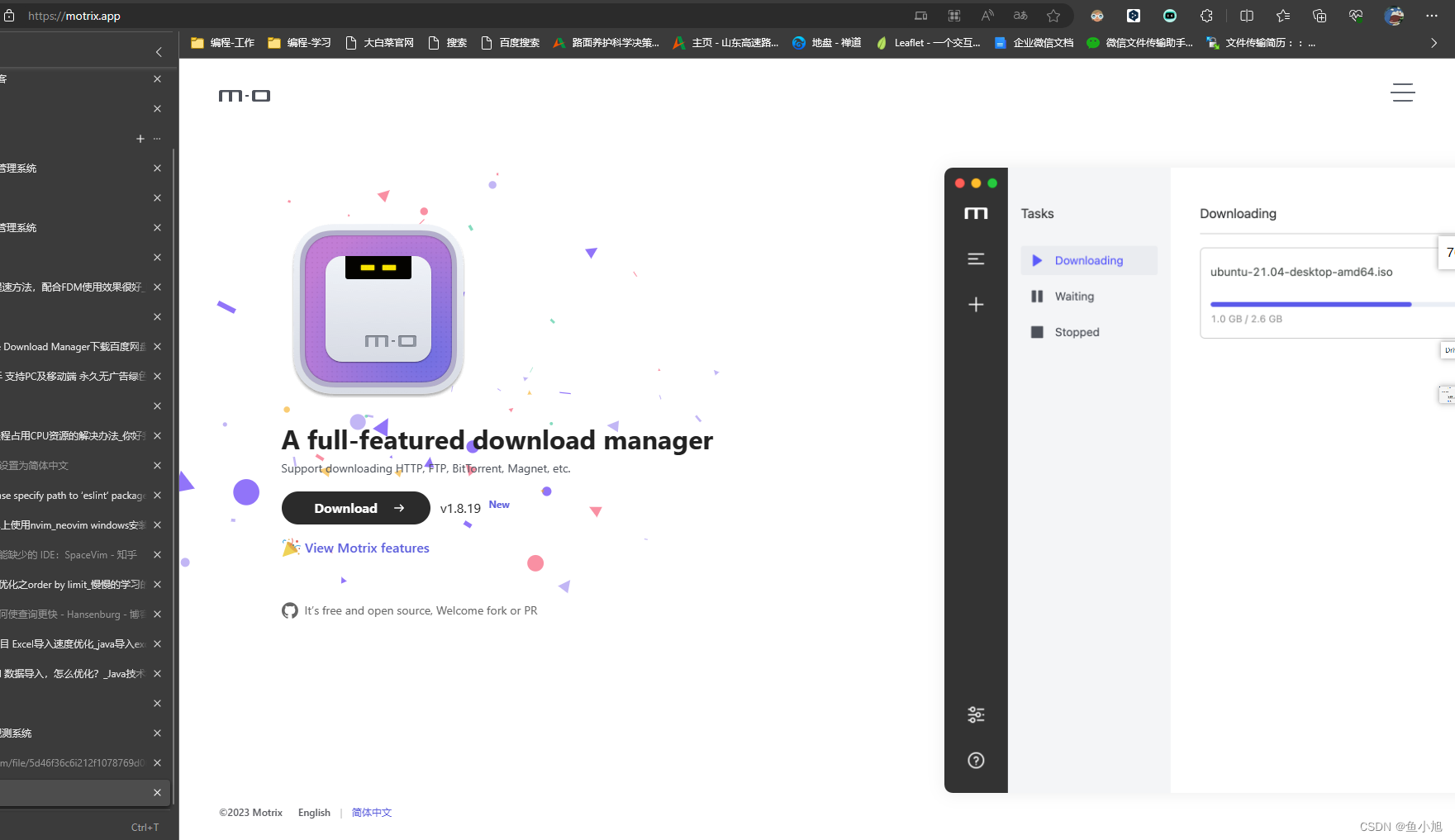This screenshot has height=840, width=1455.
Task: Click the task list icon in Motrix sidebar
Action: pyautogui.click(x=976, y=259)
